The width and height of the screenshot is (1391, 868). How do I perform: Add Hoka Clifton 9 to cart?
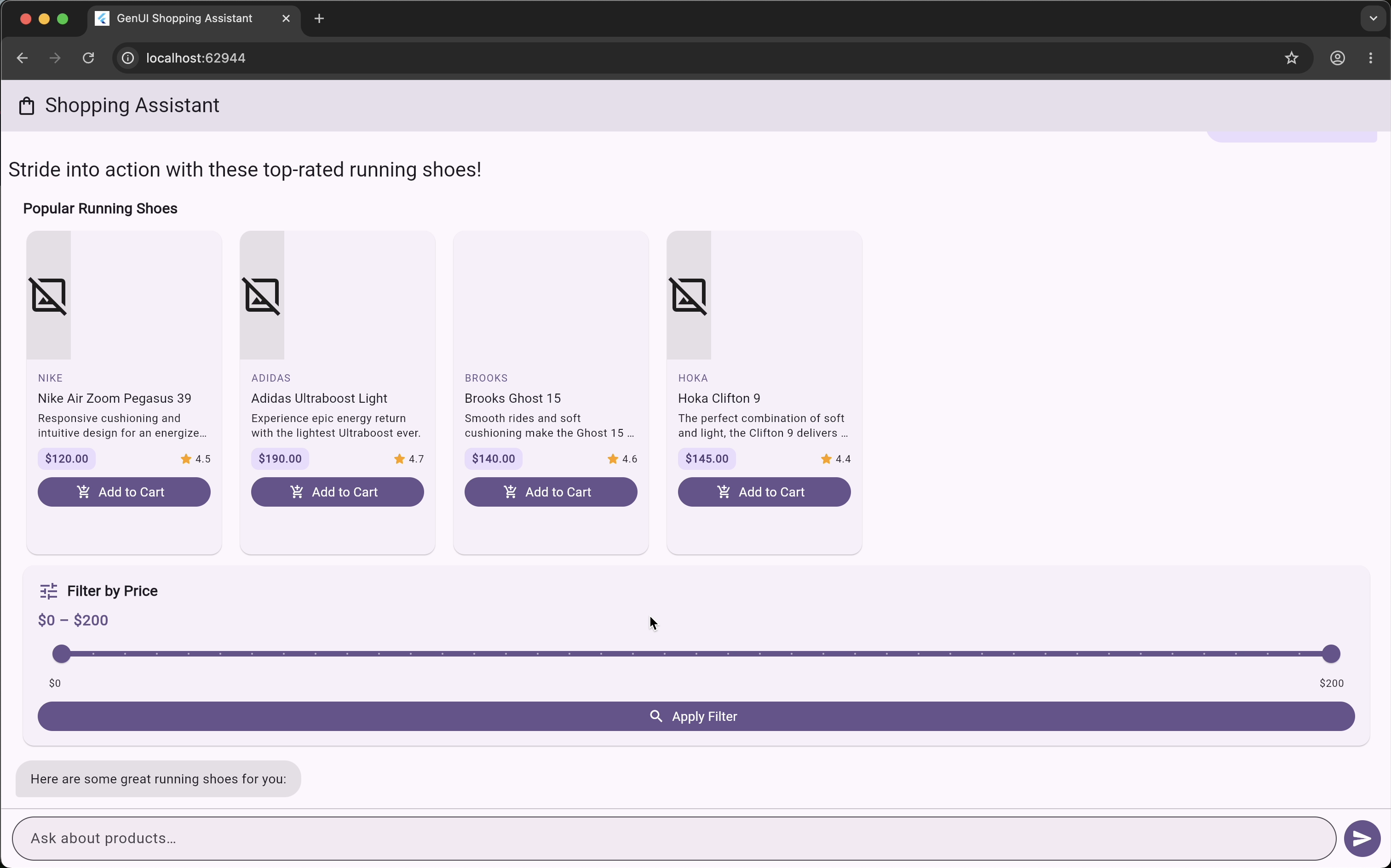click(764, 492)
